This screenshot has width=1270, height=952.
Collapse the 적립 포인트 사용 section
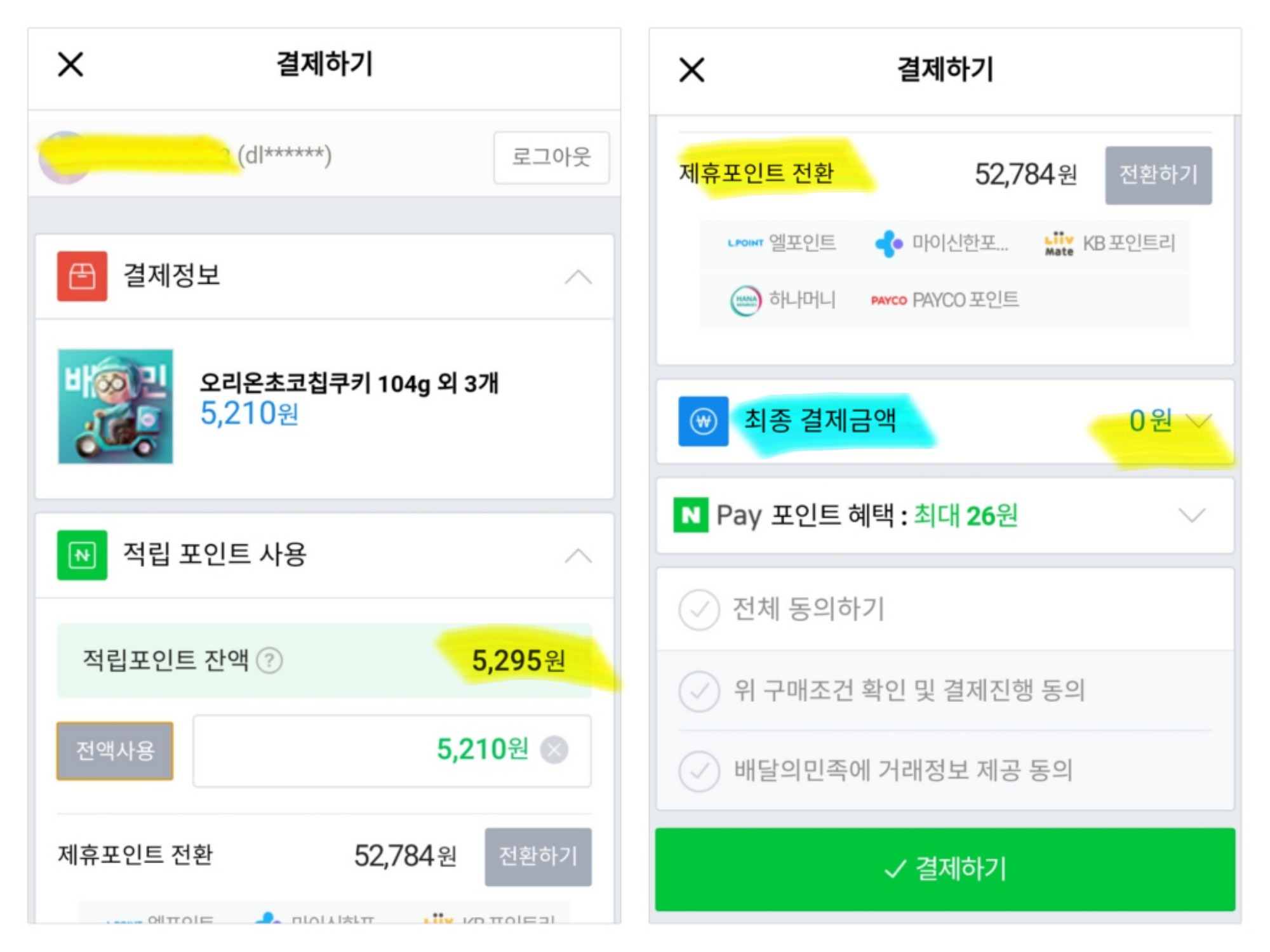tap(578, 556)
